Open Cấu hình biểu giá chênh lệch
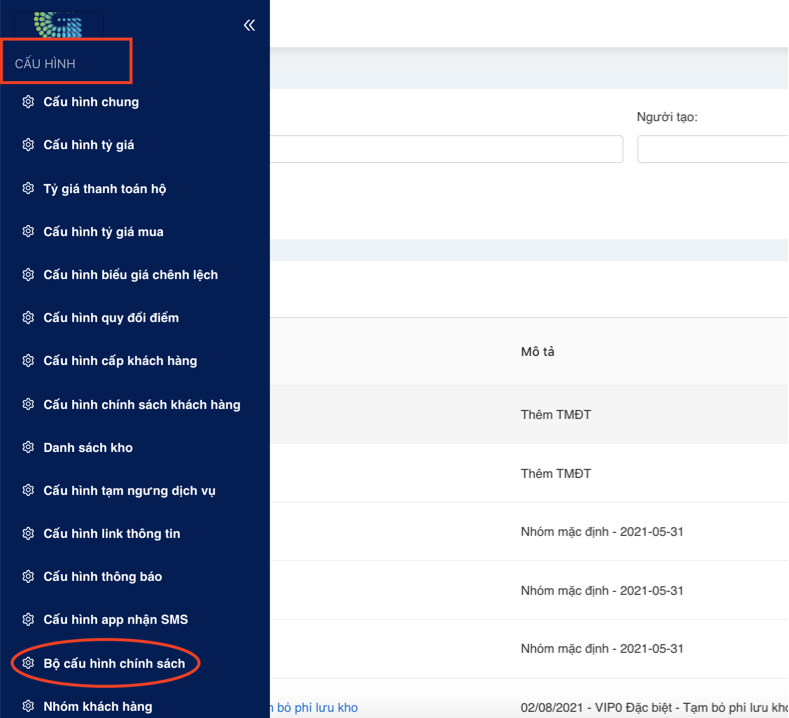 (x=130, y=275)
